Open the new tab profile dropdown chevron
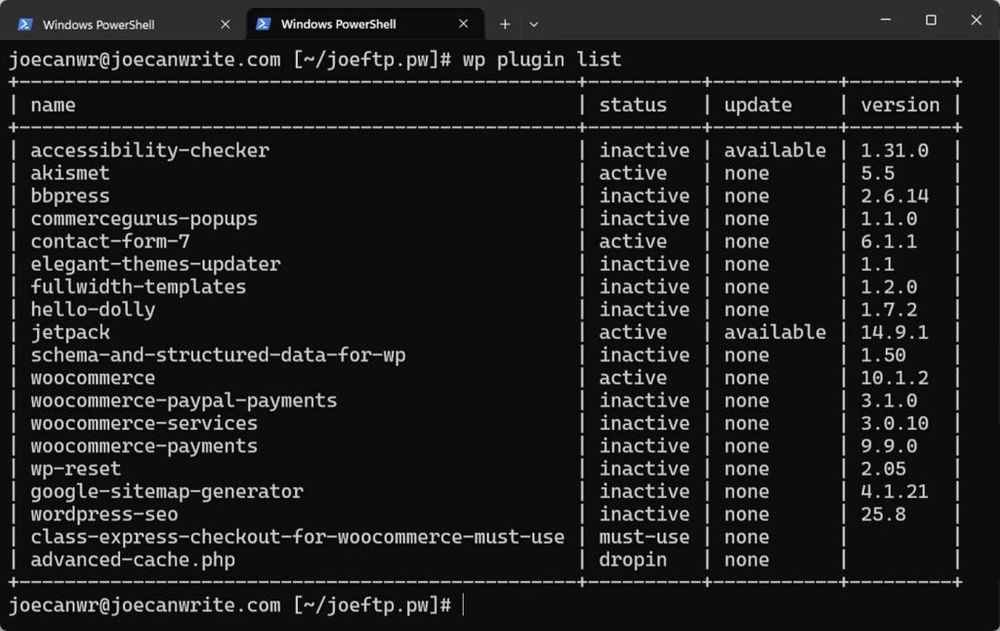Screen dimensions: 1000x631 (x=535, y=22)
